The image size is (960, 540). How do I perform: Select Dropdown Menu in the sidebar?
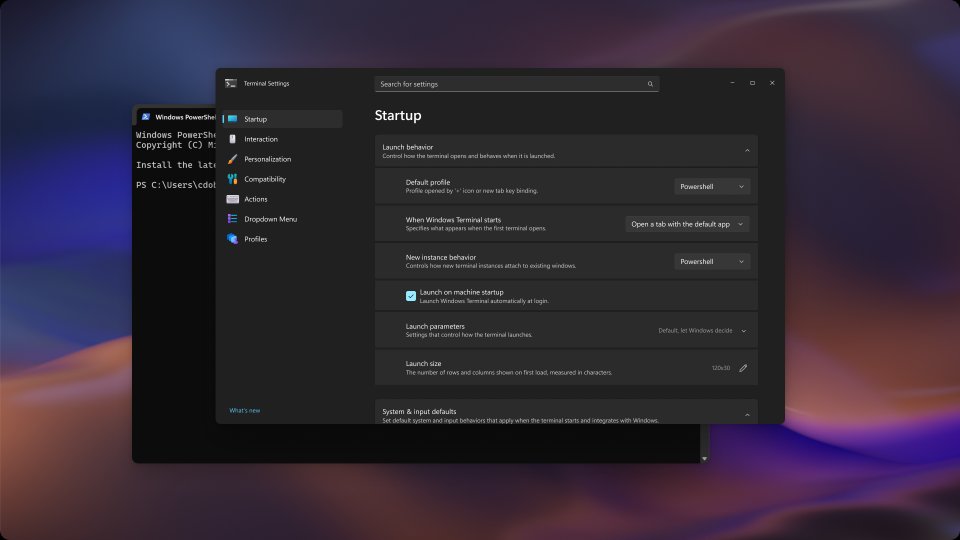point(282,219)
